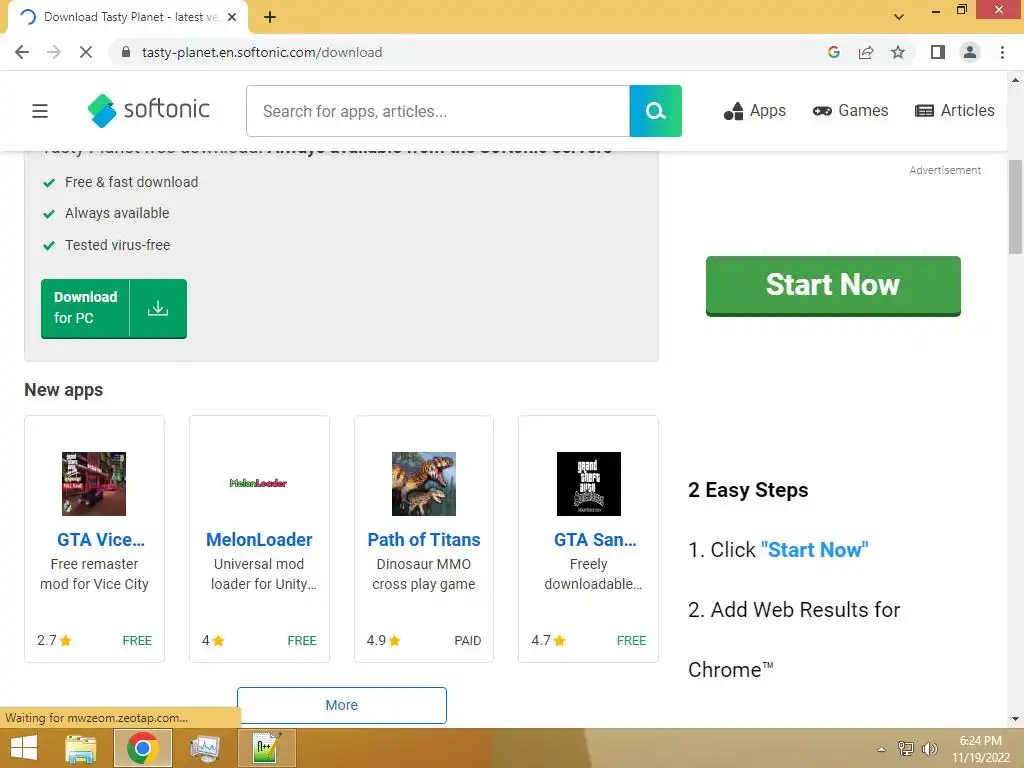Share this page icon
This screenshot has width=1024, height=768.
[x=866, y=52]
